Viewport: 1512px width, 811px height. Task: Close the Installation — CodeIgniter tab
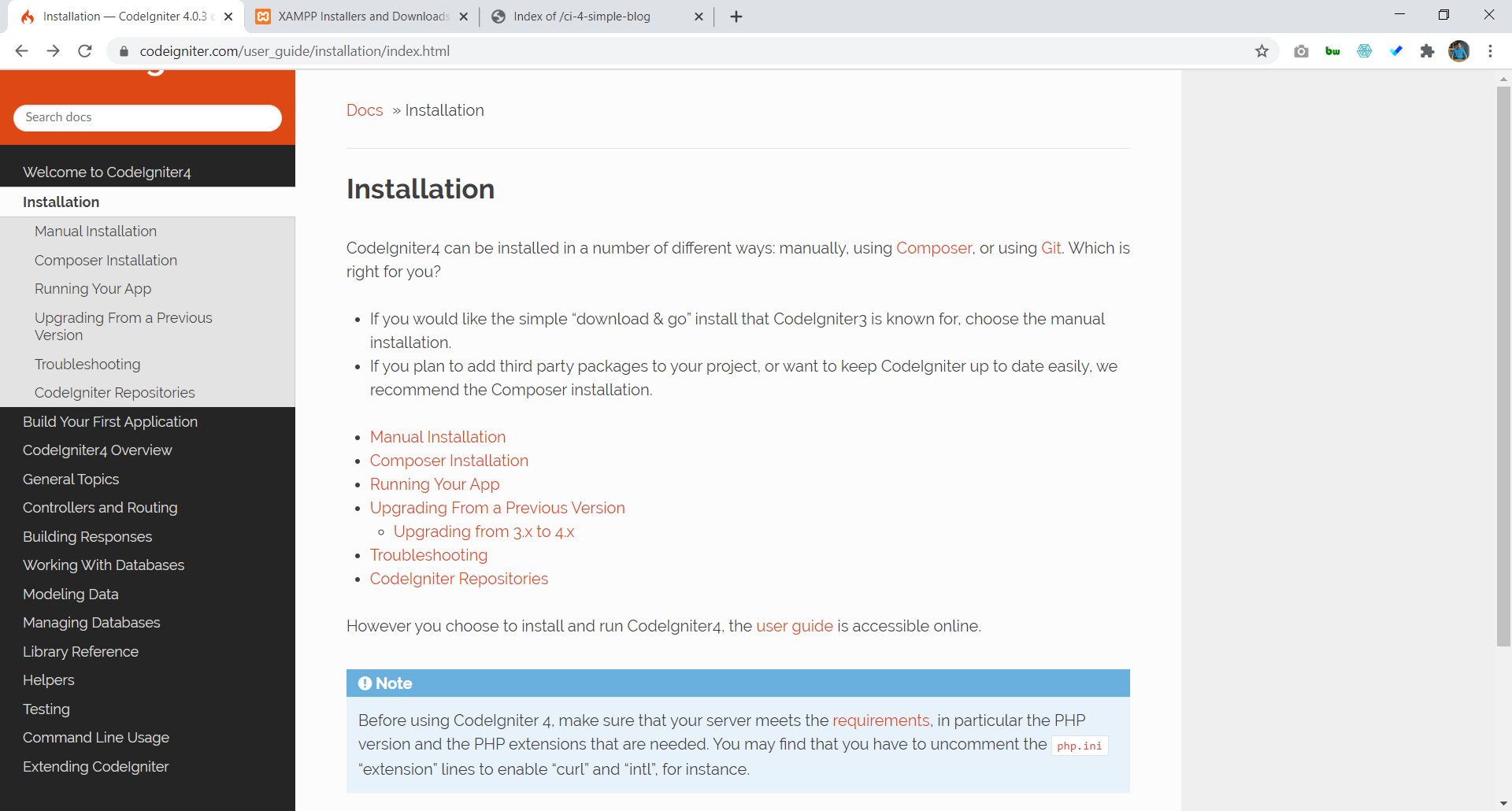coord(228,17)
